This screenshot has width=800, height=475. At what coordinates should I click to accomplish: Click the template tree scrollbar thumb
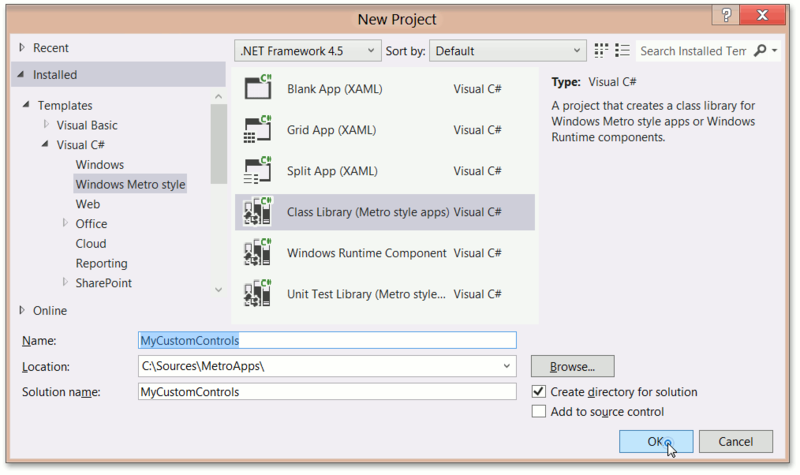tap(218, 144)
